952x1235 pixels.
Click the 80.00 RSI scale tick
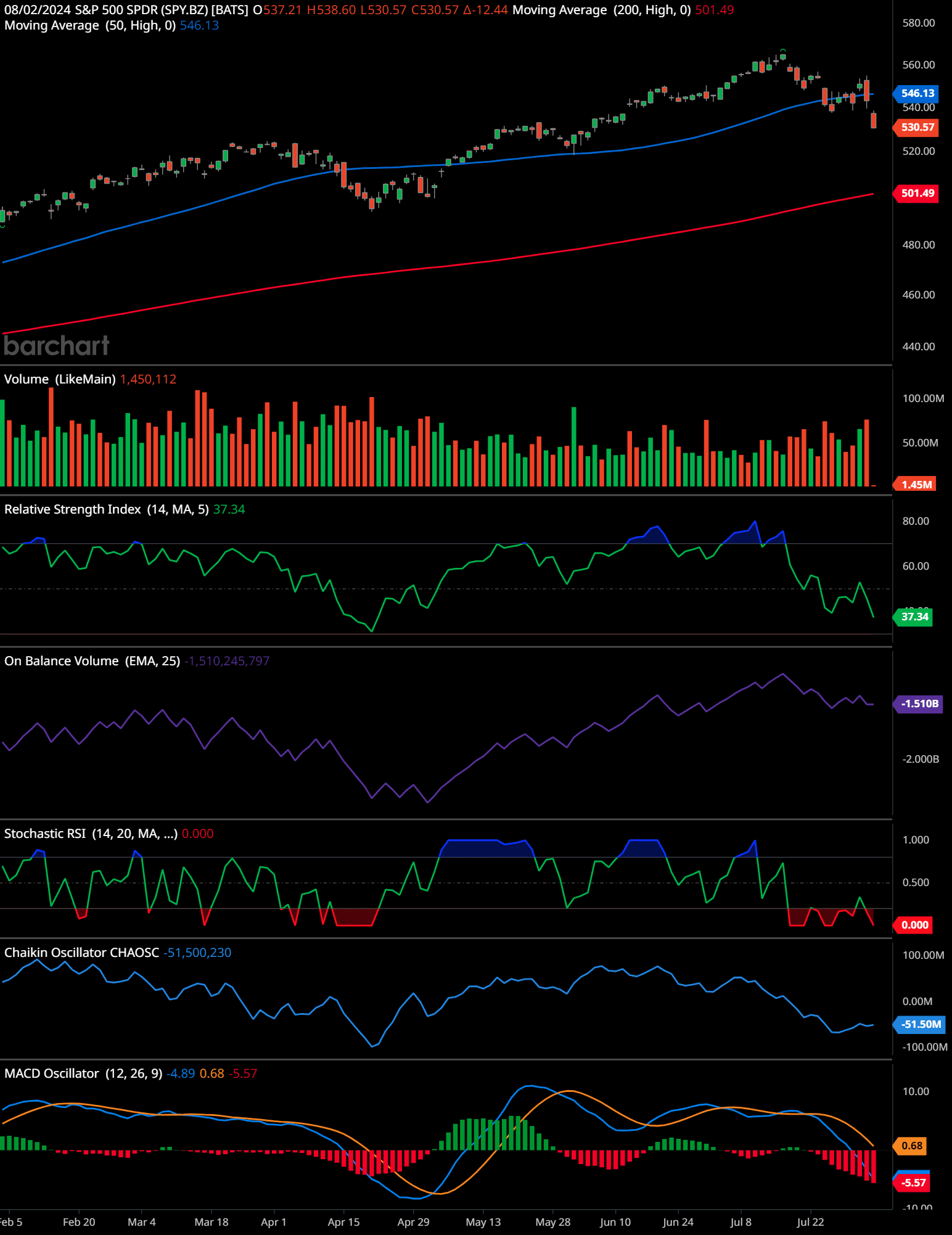click(x=916, y=521)
